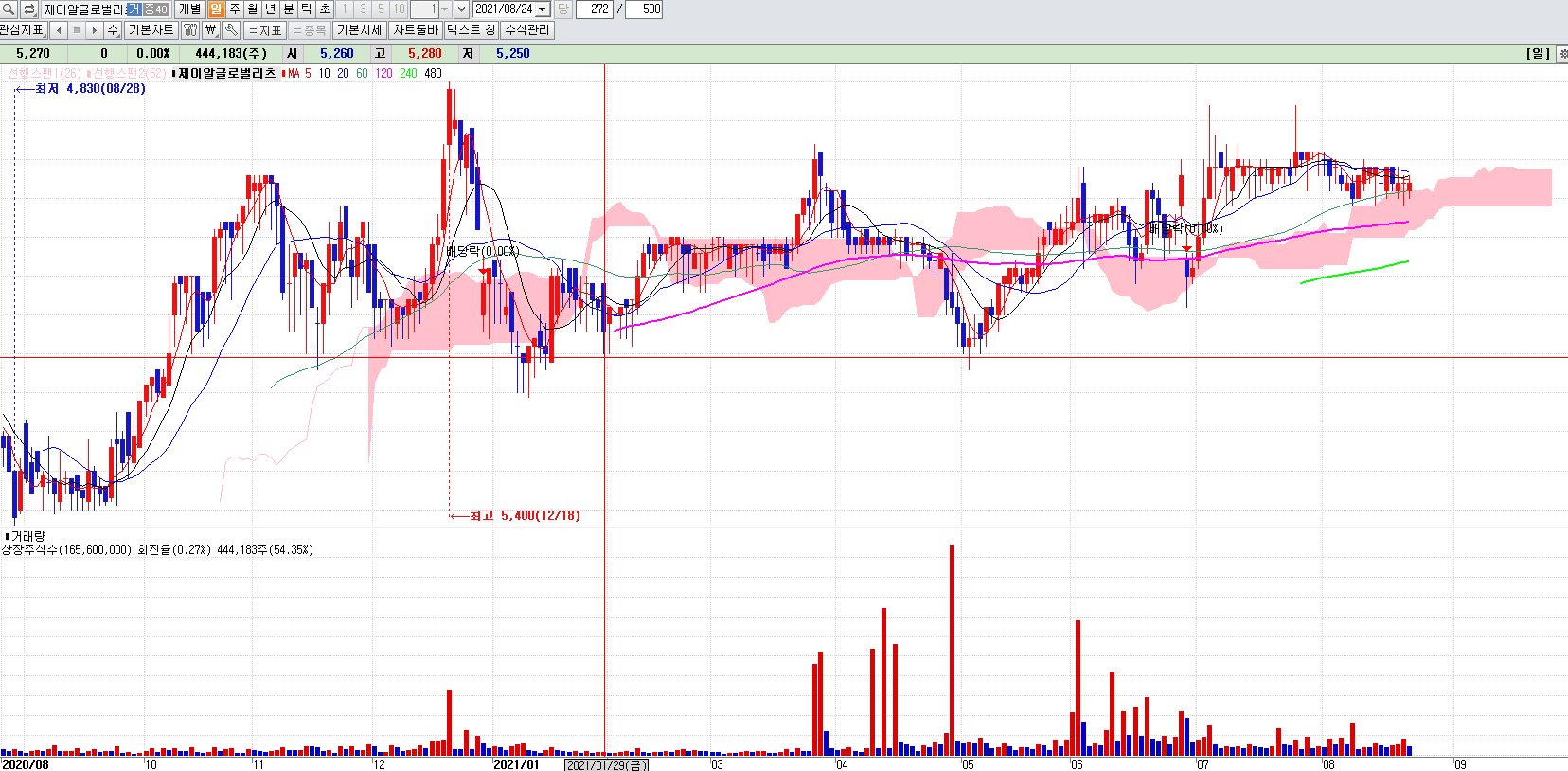Image resolution: width=1568 pixels, height=771 pixels.
Task: Click the 상장주식수(165,600,000) info text
Action: (x=66, y=549)
